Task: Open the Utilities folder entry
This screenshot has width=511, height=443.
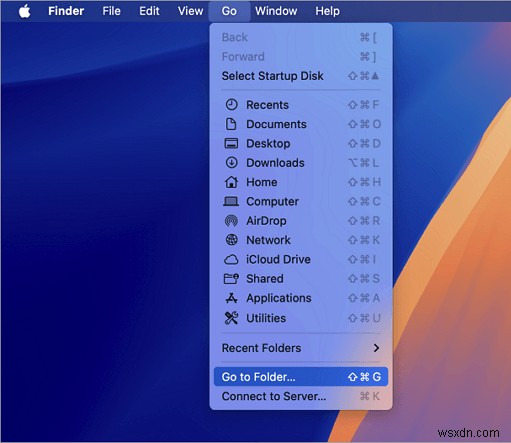Action: 301,318
